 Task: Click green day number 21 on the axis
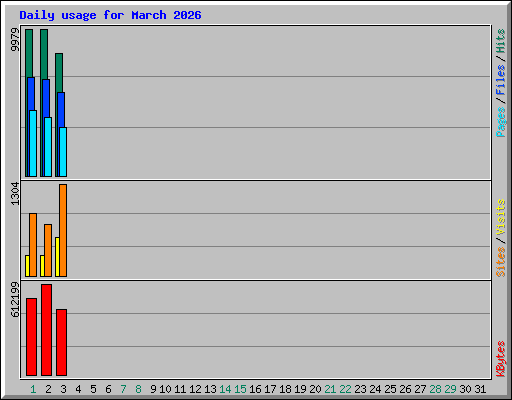point(330,389)
